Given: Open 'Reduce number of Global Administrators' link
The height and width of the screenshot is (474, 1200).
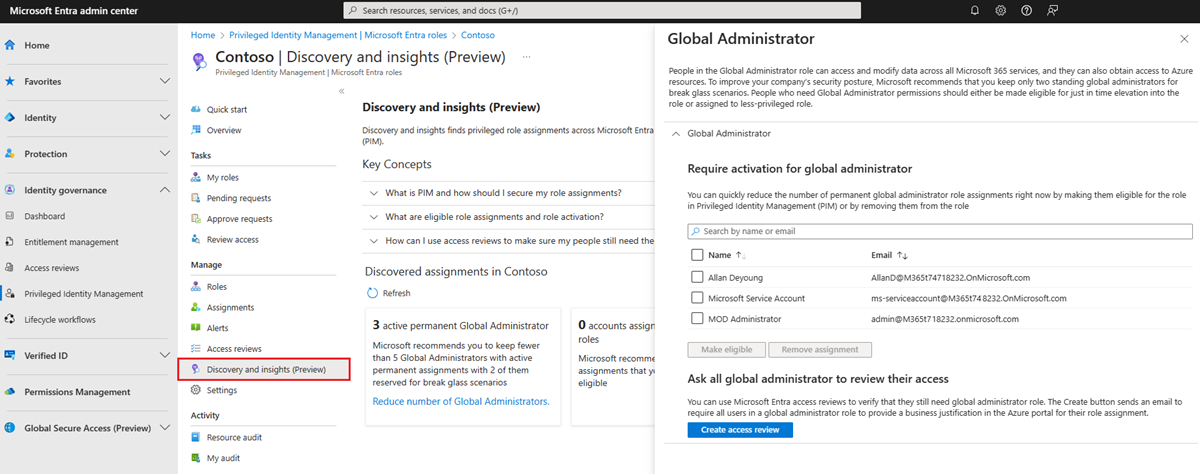Looking at the screenshot, I should click(x=460, y=401).
